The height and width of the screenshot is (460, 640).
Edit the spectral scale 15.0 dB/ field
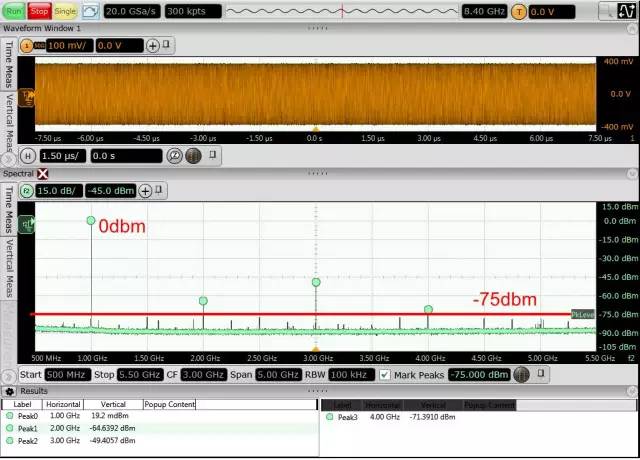[x=59, y=191]
